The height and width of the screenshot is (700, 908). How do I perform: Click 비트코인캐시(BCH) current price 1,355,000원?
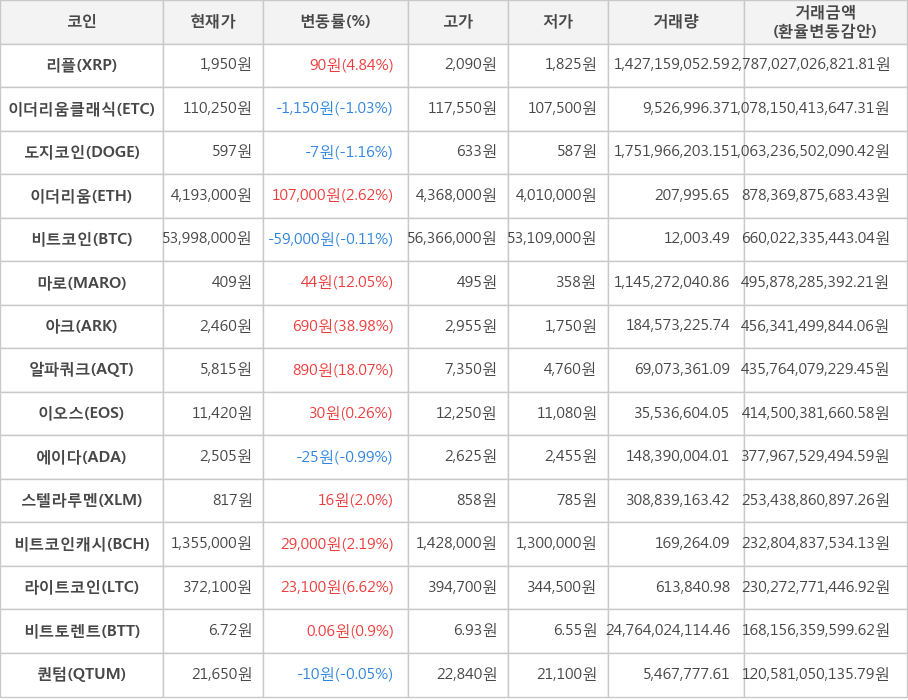coord(212,544)
